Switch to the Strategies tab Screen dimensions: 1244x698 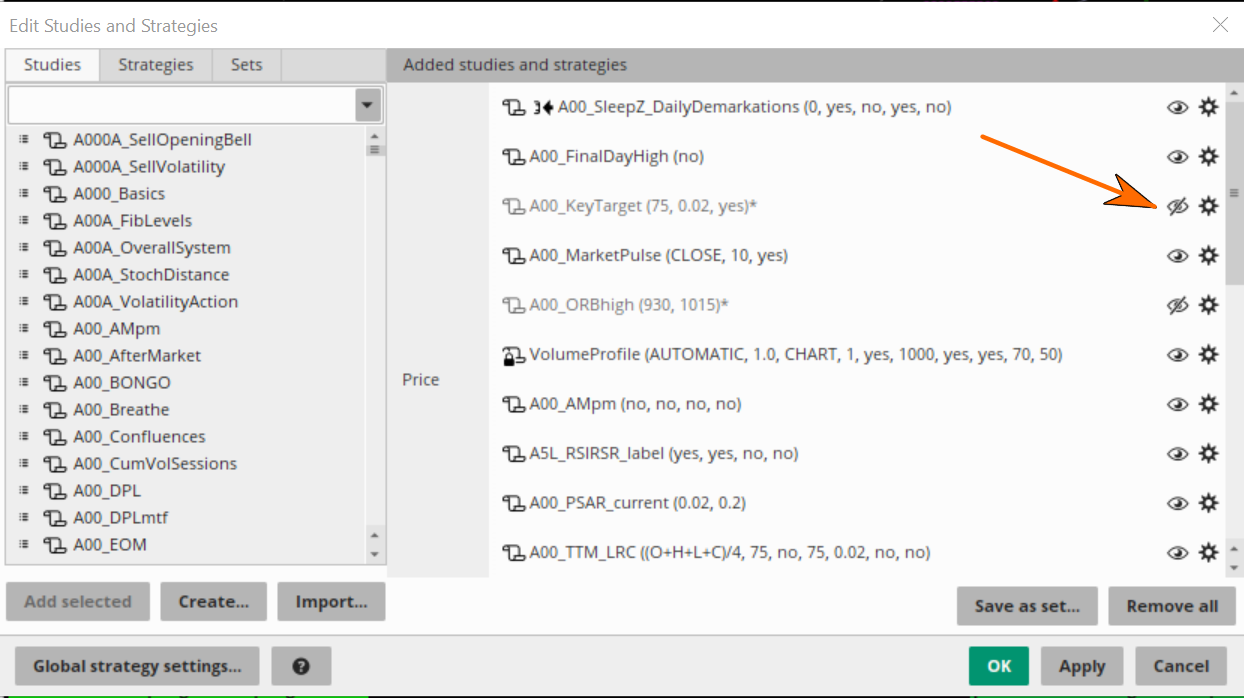pos(156,65)
